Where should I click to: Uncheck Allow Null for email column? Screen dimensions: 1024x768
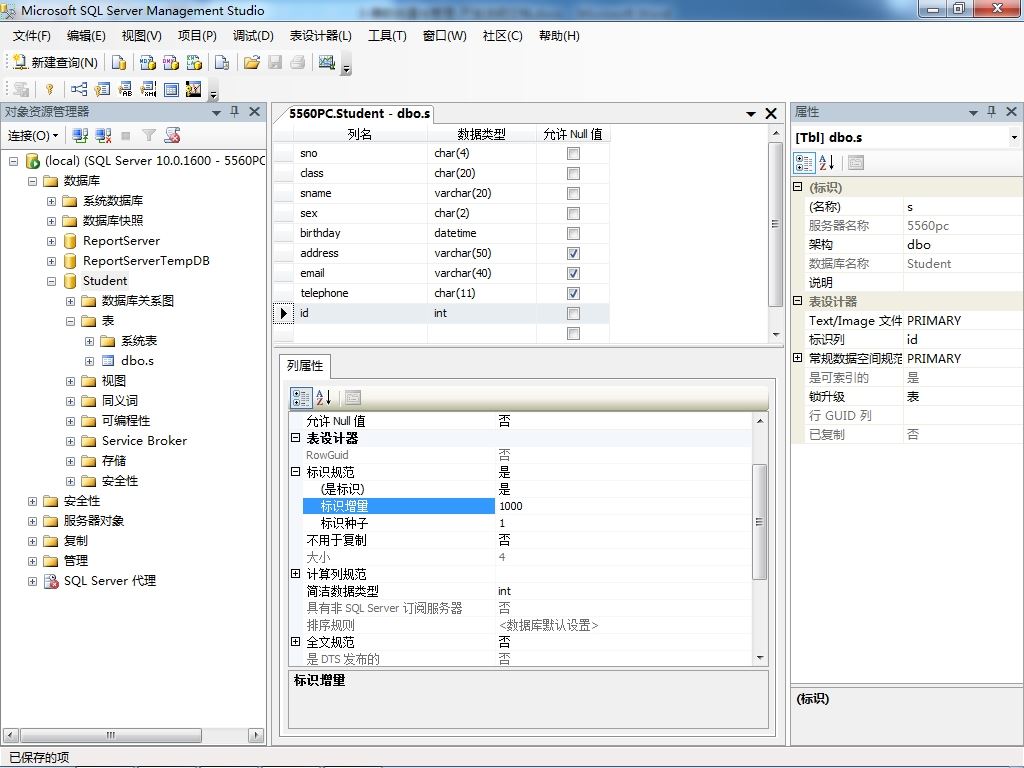pyautogui.click(x=573, y=274)
